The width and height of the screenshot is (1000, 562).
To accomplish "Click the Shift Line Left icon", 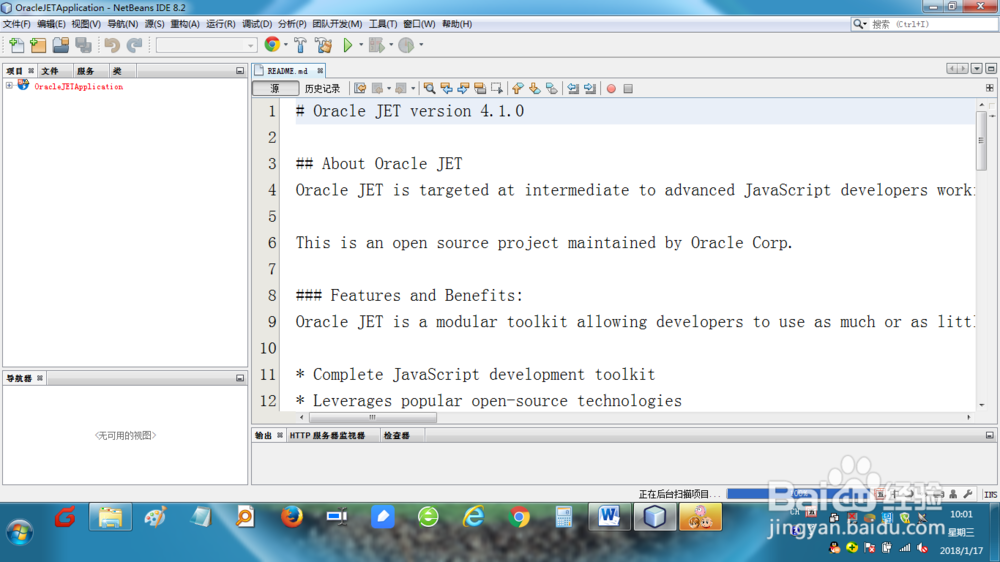I will coord(573,89).
